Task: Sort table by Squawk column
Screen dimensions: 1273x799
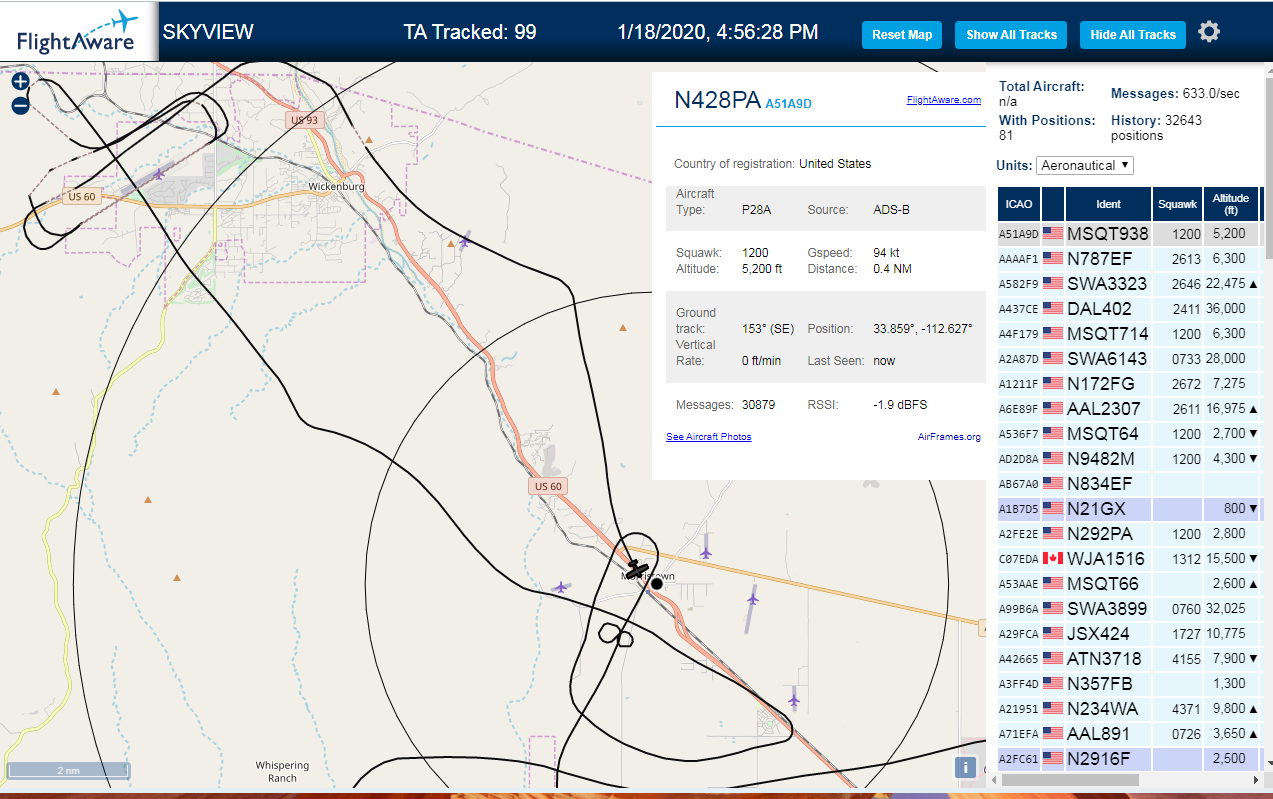Action: [x=1177, y=204]
